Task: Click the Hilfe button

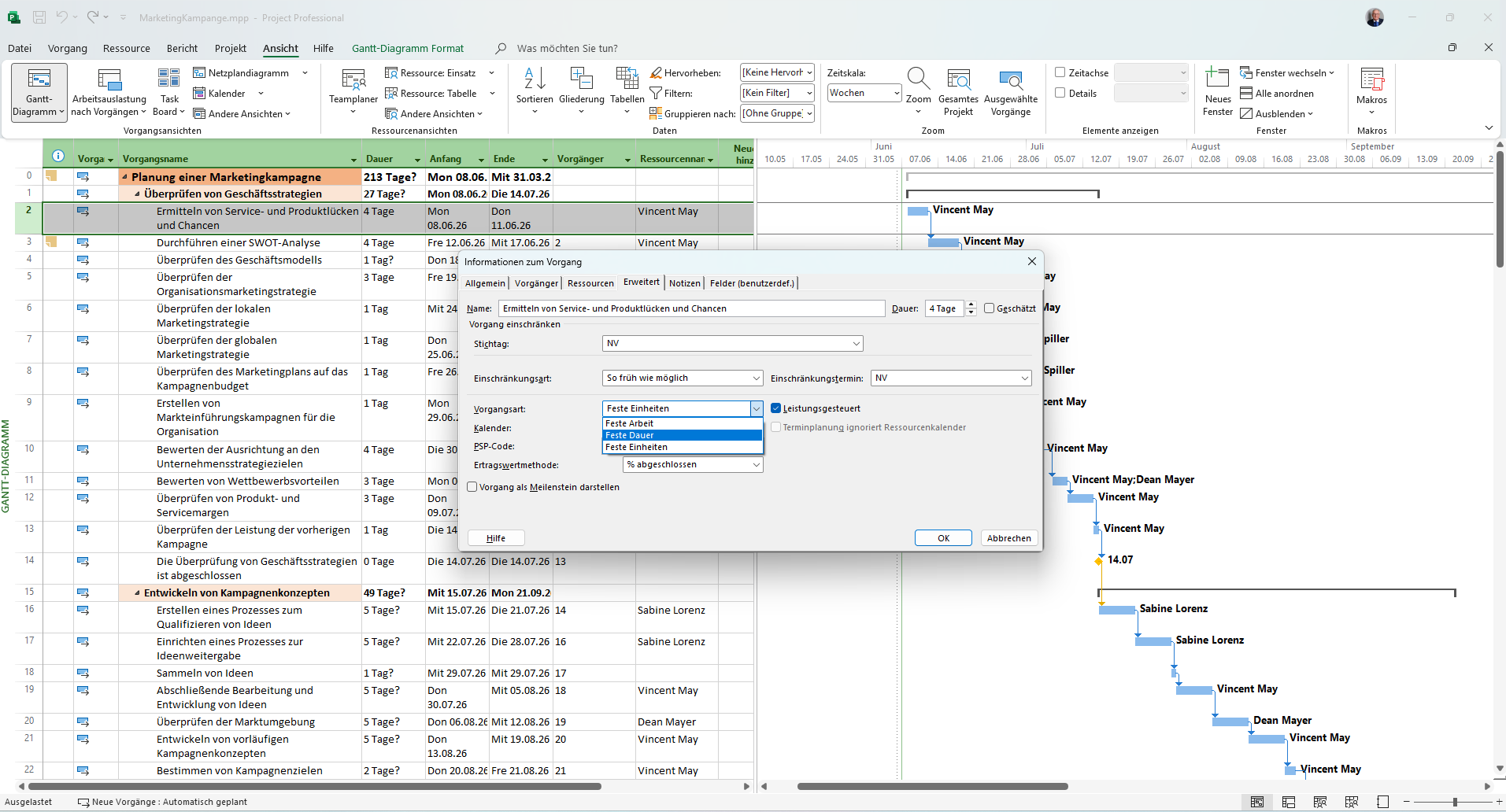Action: click(x=496, y=538)
